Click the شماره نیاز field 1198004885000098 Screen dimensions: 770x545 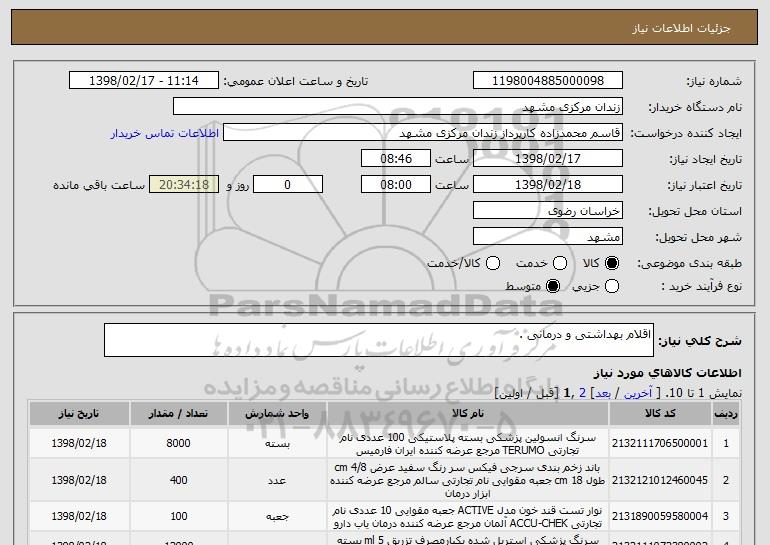pos(548,81)
